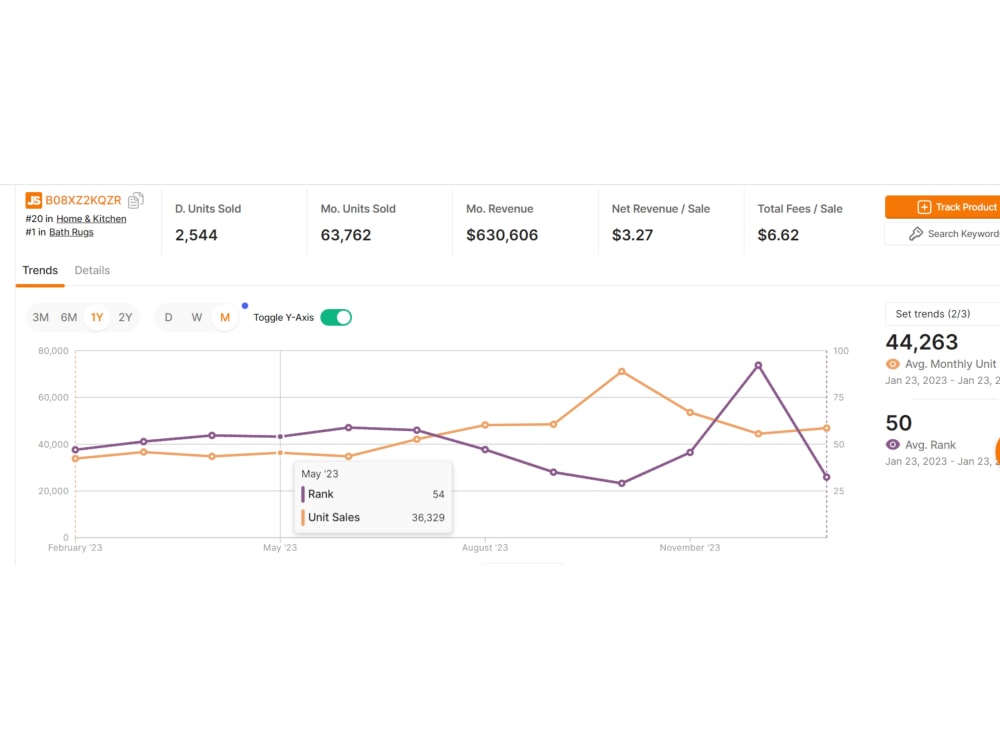This screenshot has width=1000, height=750.
Task: Switch chart to daily (D) view
Action: coord(168,318)
